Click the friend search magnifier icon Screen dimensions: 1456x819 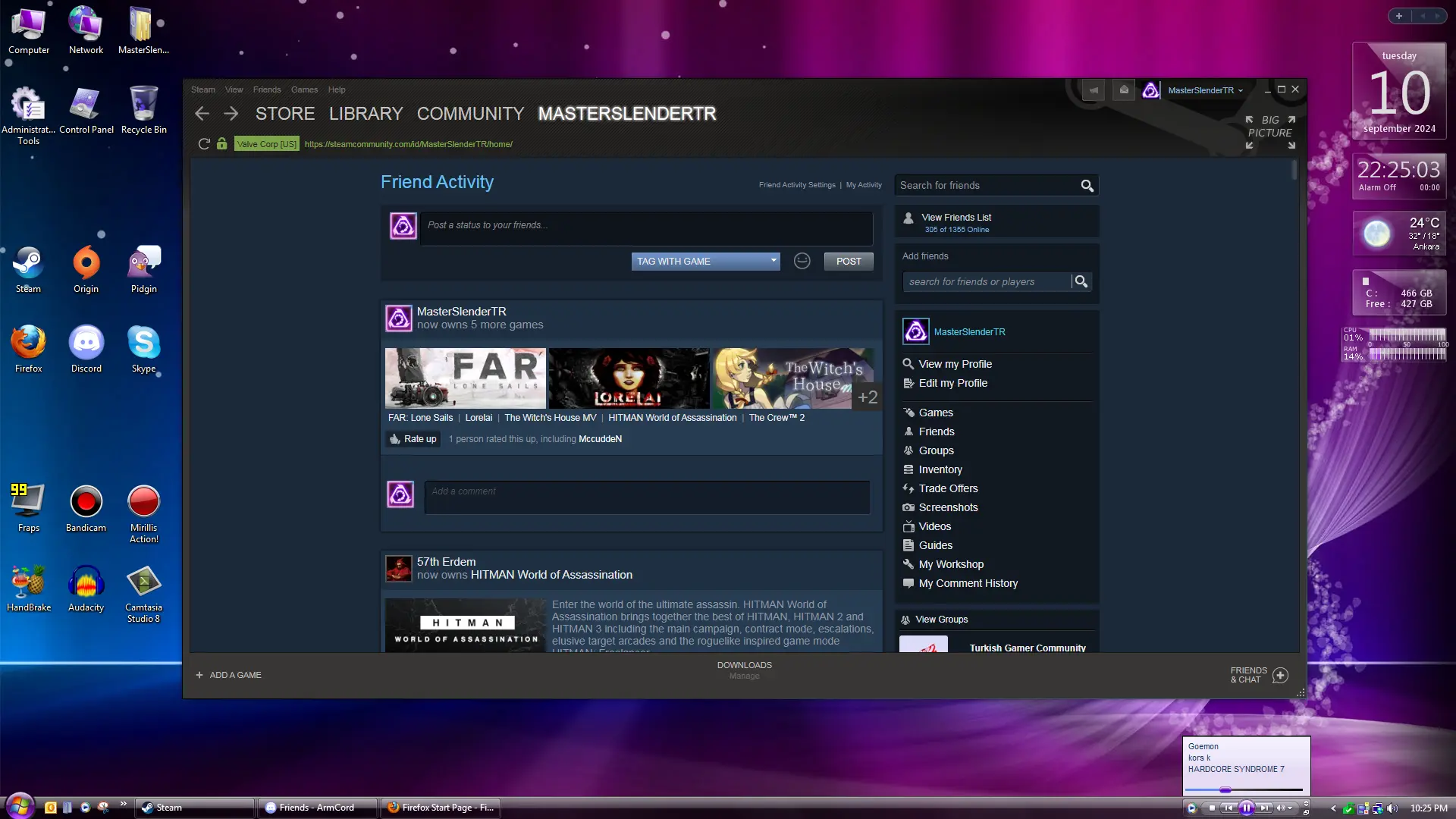1087,186
